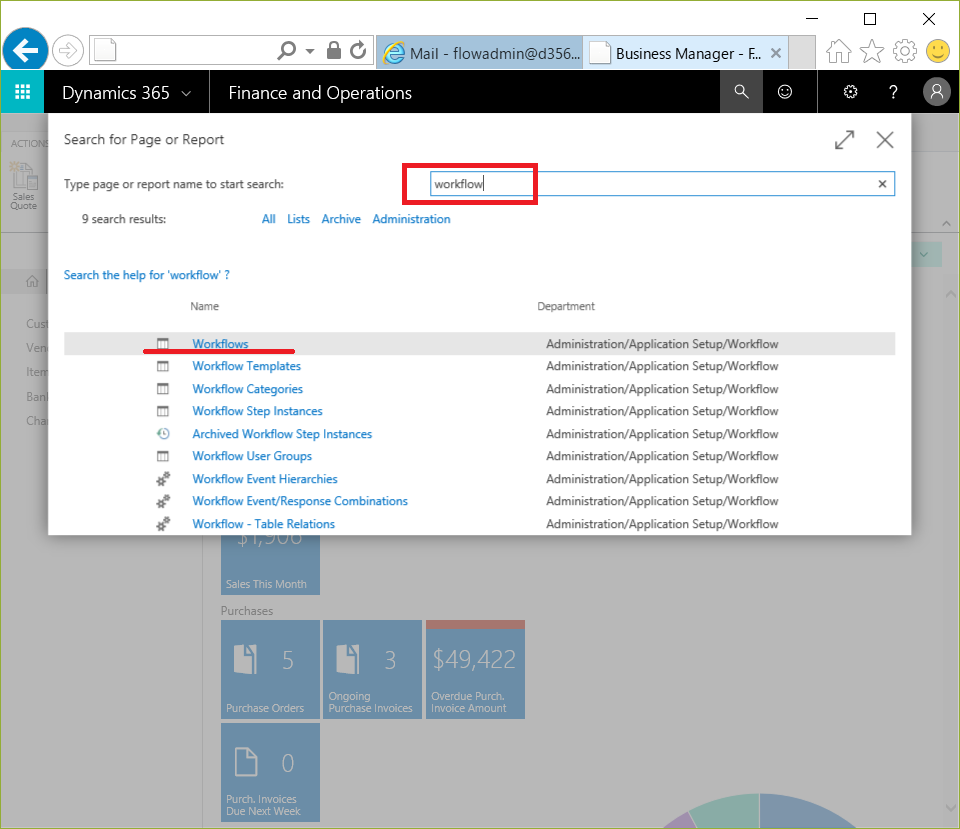Open Archived Workflow Step Instances link

point(282,433)
